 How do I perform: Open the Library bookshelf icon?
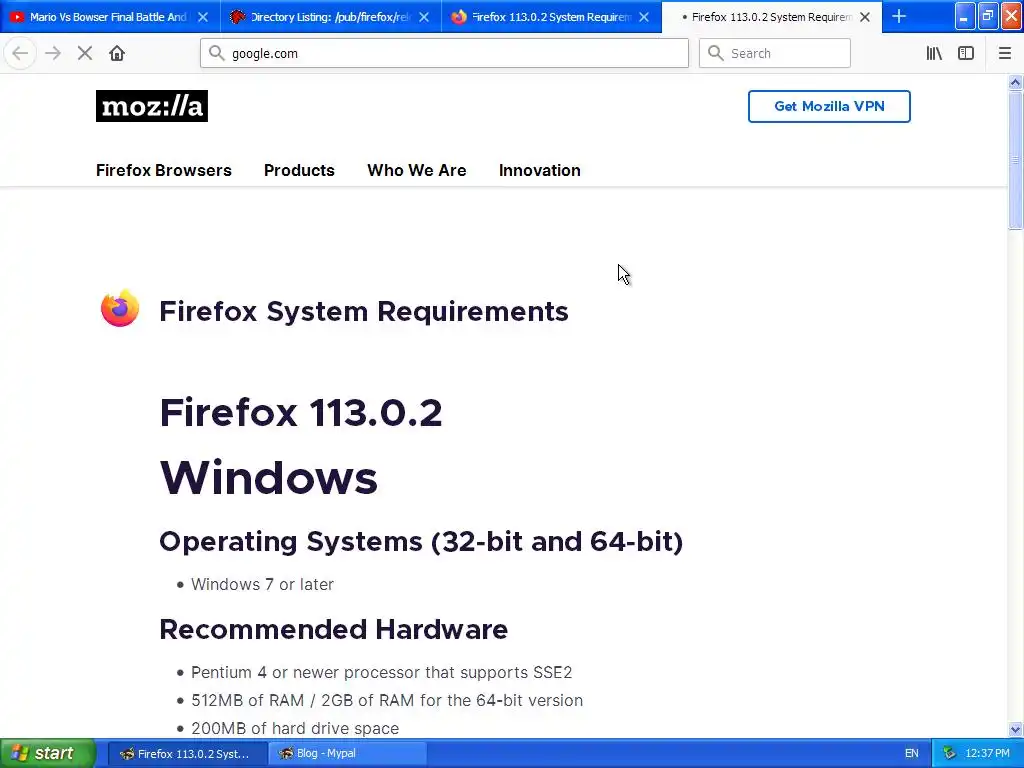click(x=934, y=54)
